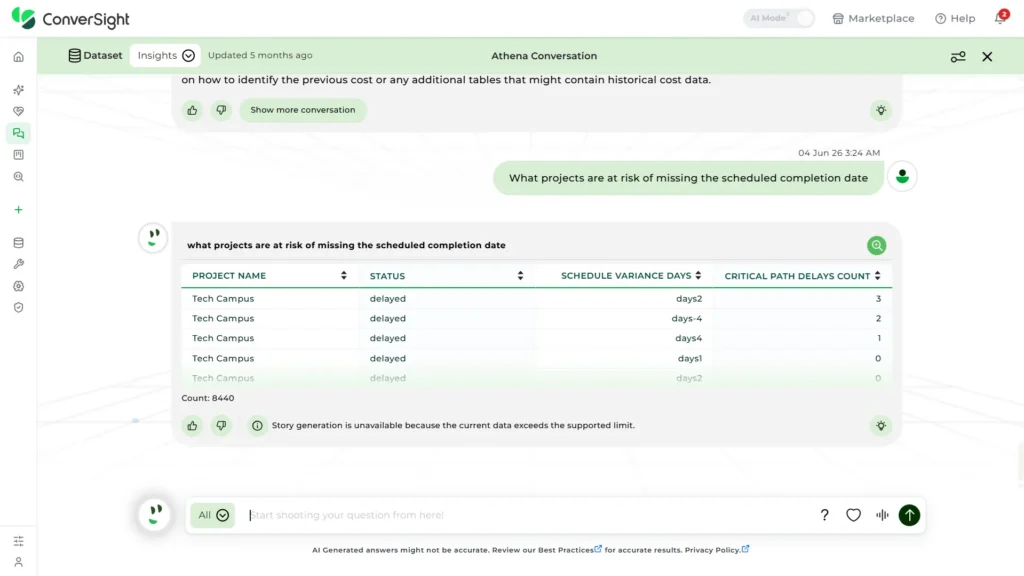Open the wrench tools icon in sidebar
This screenshot has width=1024, height=576.
18,264
